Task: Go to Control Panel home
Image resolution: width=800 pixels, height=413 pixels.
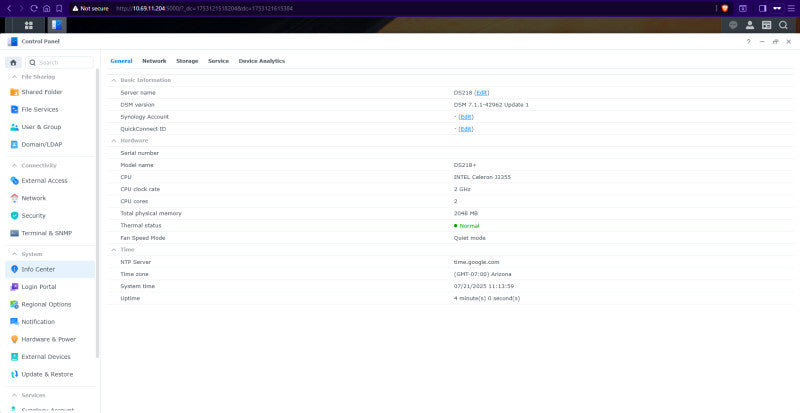Action: (x=13, y=63)
